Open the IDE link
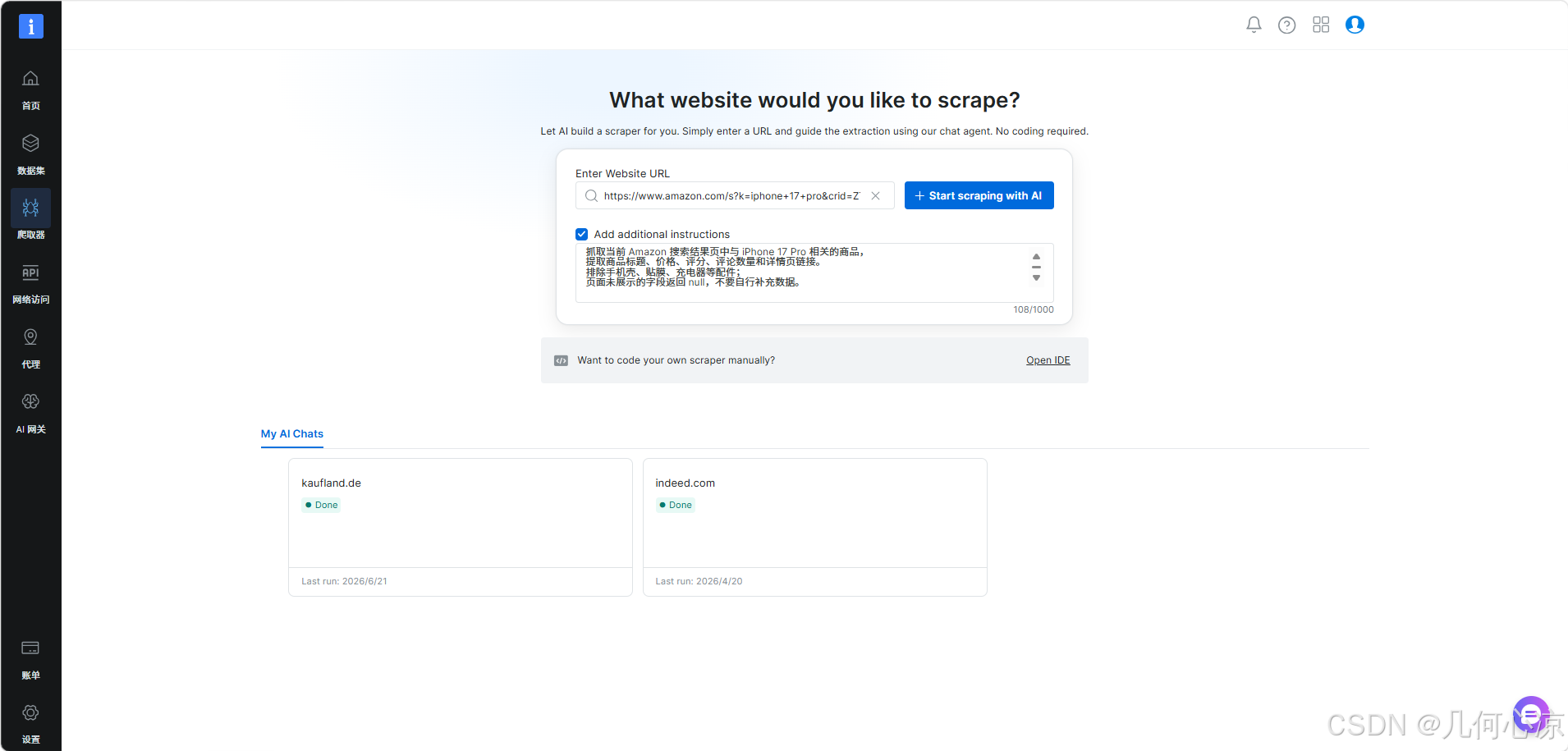 (x=1048, y=360)
